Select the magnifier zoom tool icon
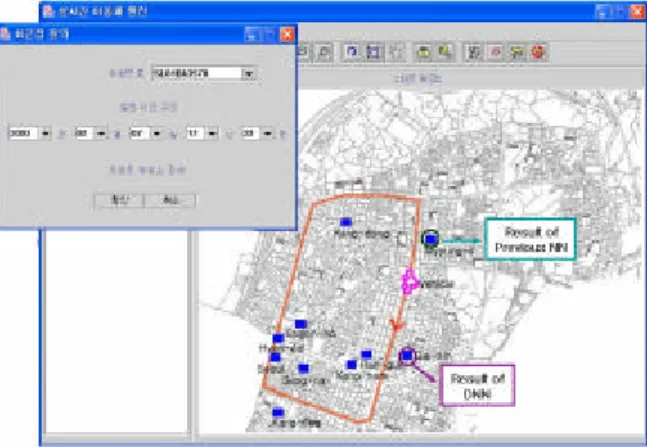Image resolution: width=647 pixels, height=447 pixels. (324, 52)
